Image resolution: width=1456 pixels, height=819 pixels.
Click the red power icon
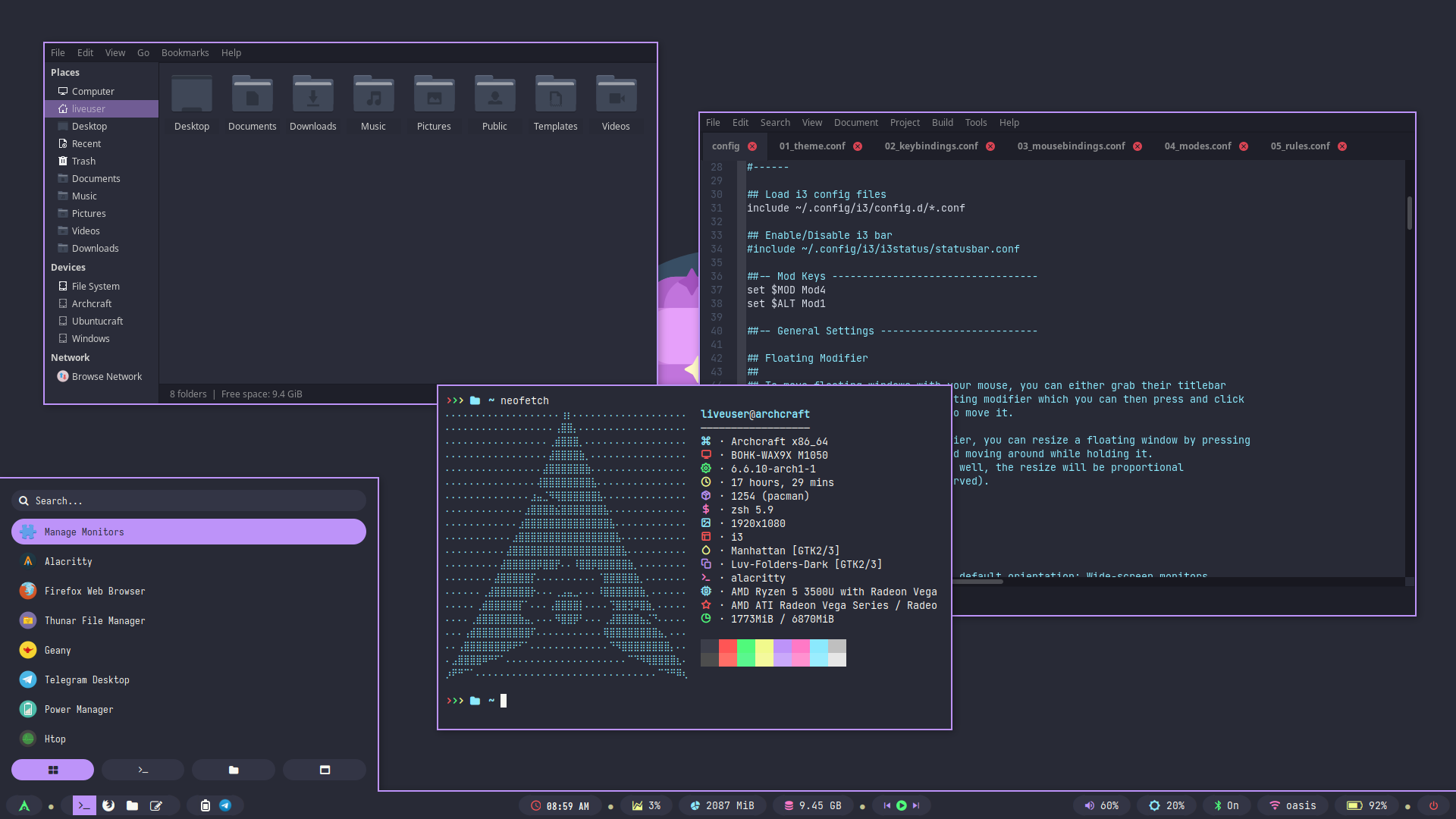point(1433,805)
